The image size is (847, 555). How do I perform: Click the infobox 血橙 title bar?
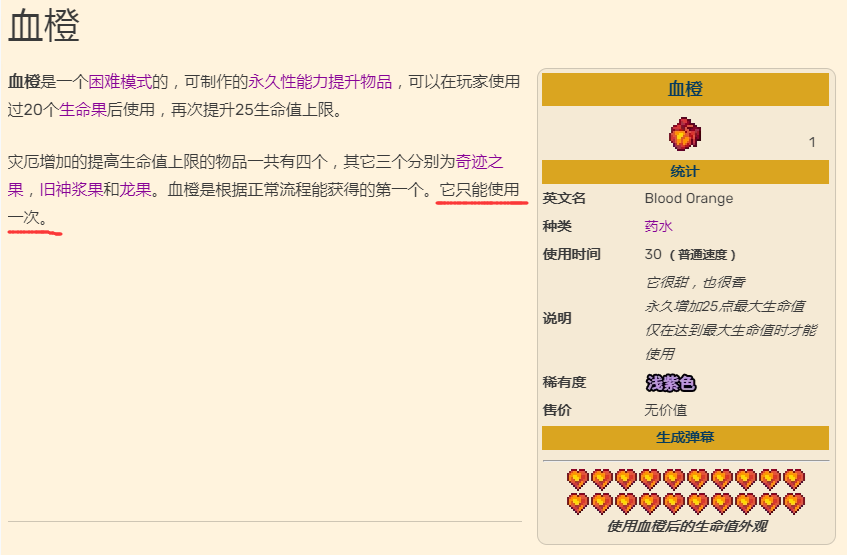point(685,89)
